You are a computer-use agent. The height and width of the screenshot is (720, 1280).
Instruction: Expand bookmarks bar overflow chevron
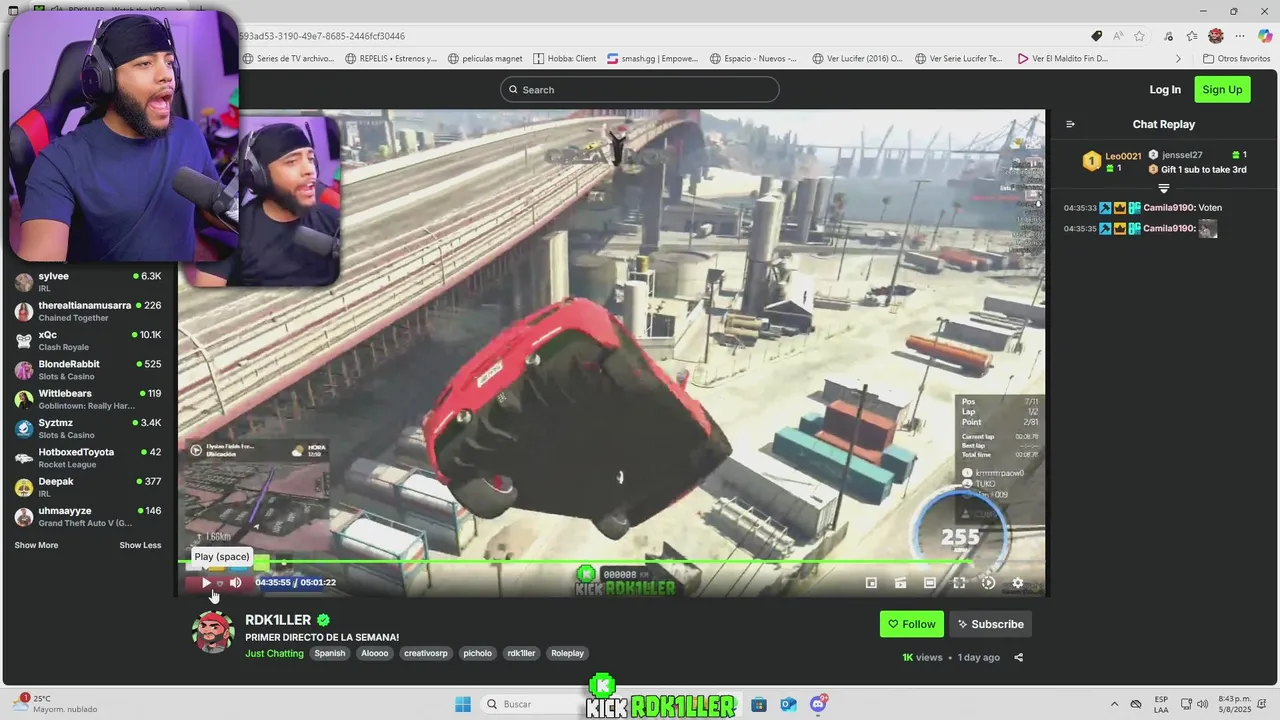pos(1177,59)
